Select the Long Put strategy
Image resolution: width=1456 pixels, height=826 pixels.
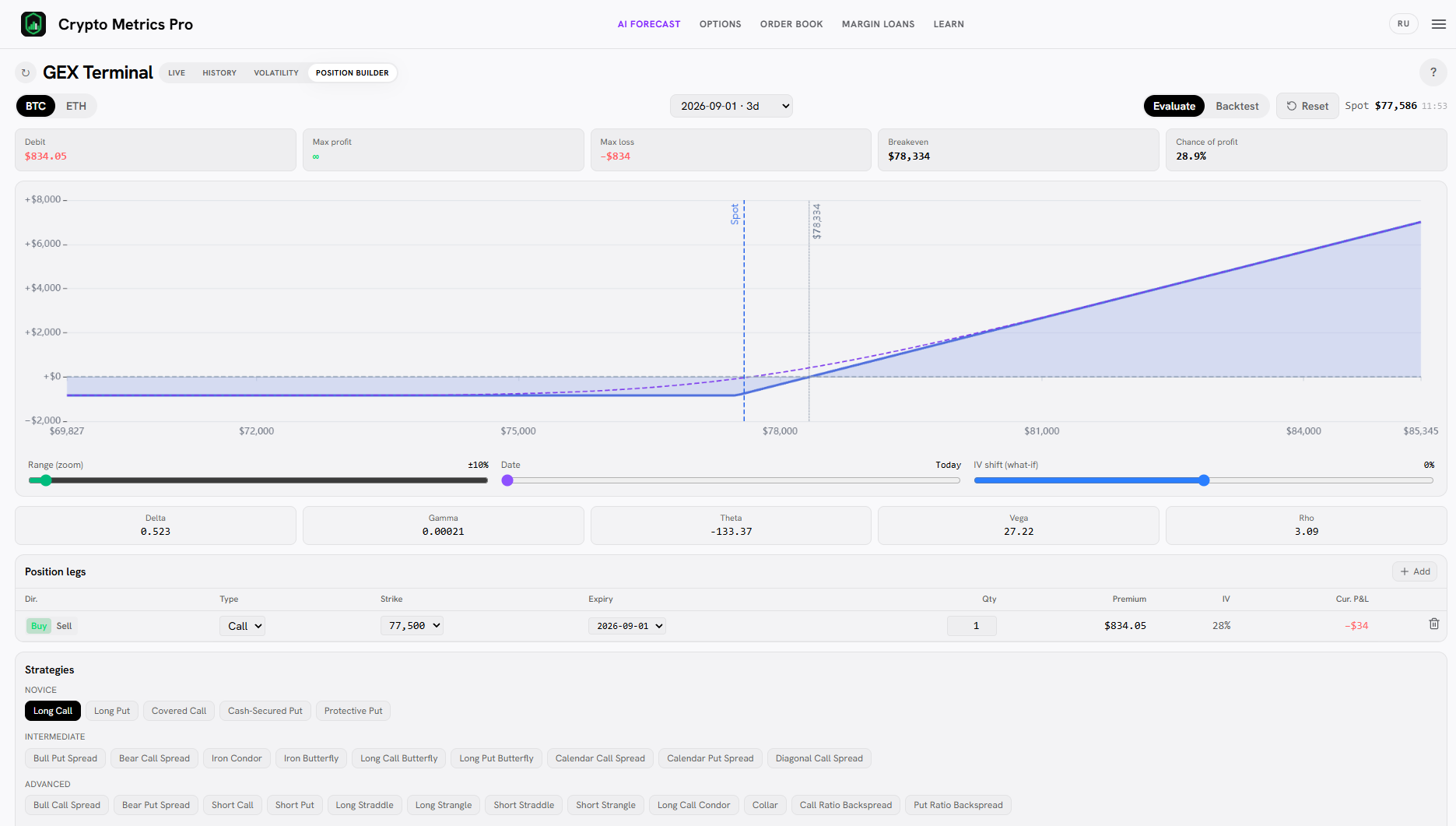tap(112, 711)
